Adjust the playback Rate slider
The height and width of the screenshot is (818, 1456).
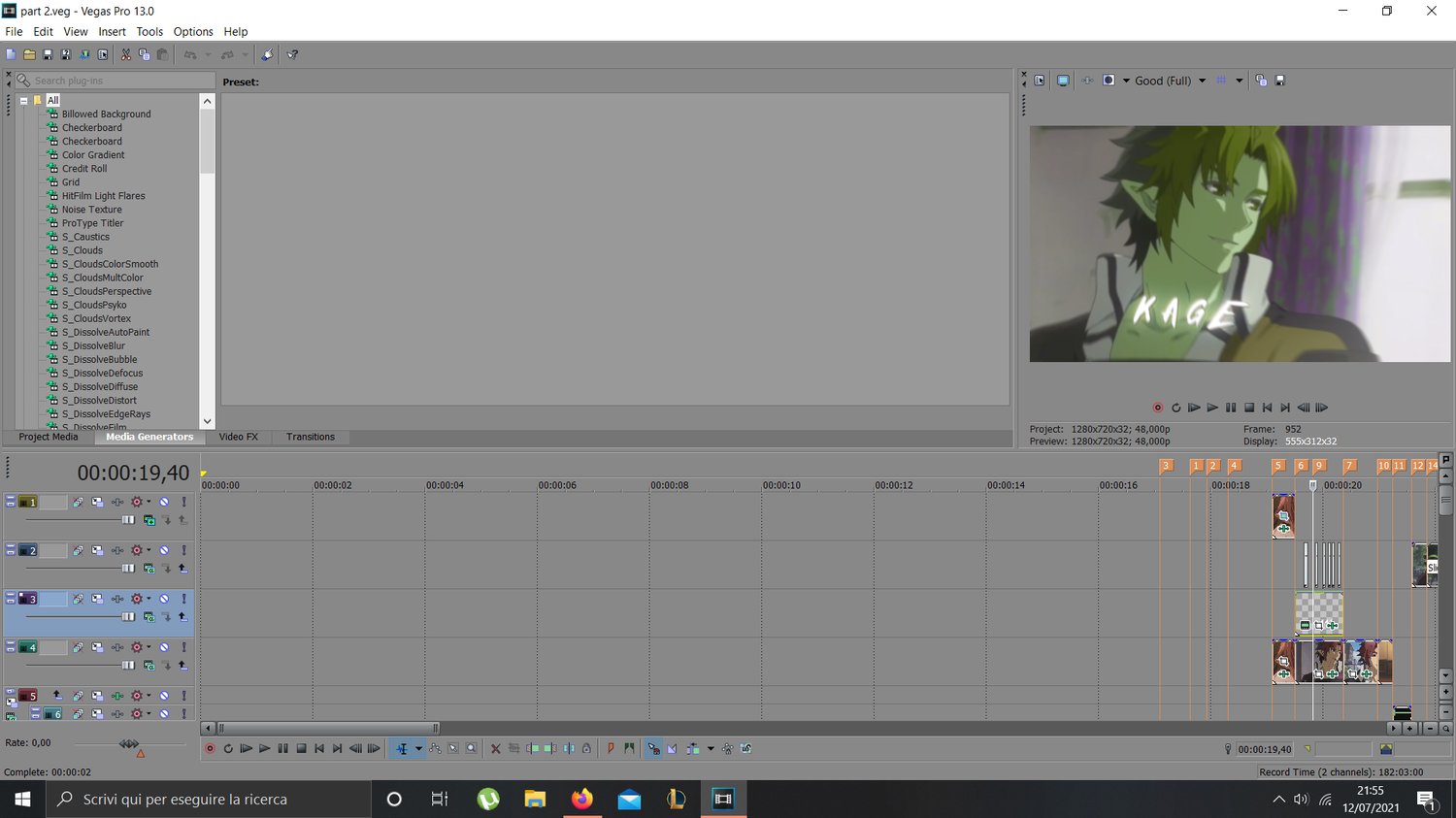[x=129, y=744]
